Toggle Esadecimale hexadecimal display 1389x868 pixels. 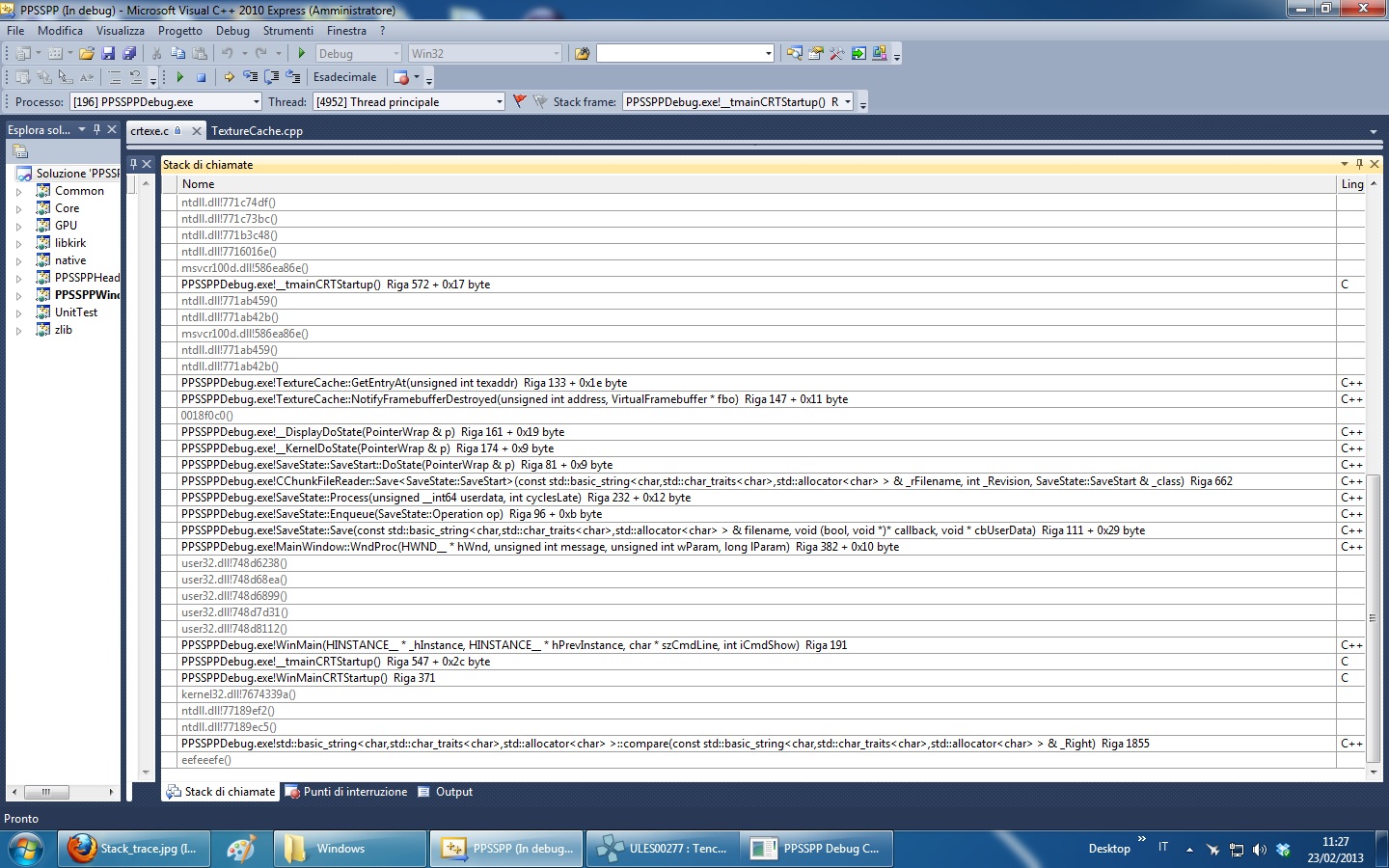pos(344,77)
